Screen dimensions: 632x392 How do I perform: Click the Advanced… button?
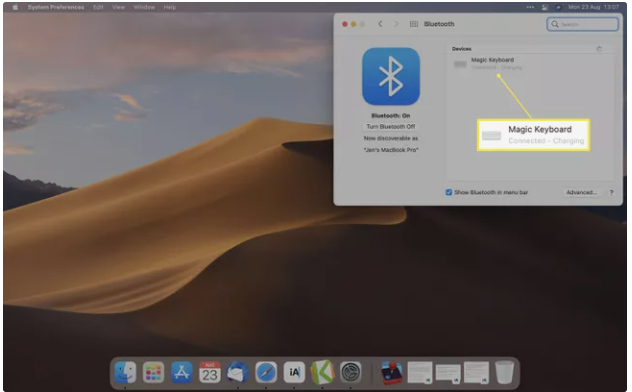pos(581,193)
